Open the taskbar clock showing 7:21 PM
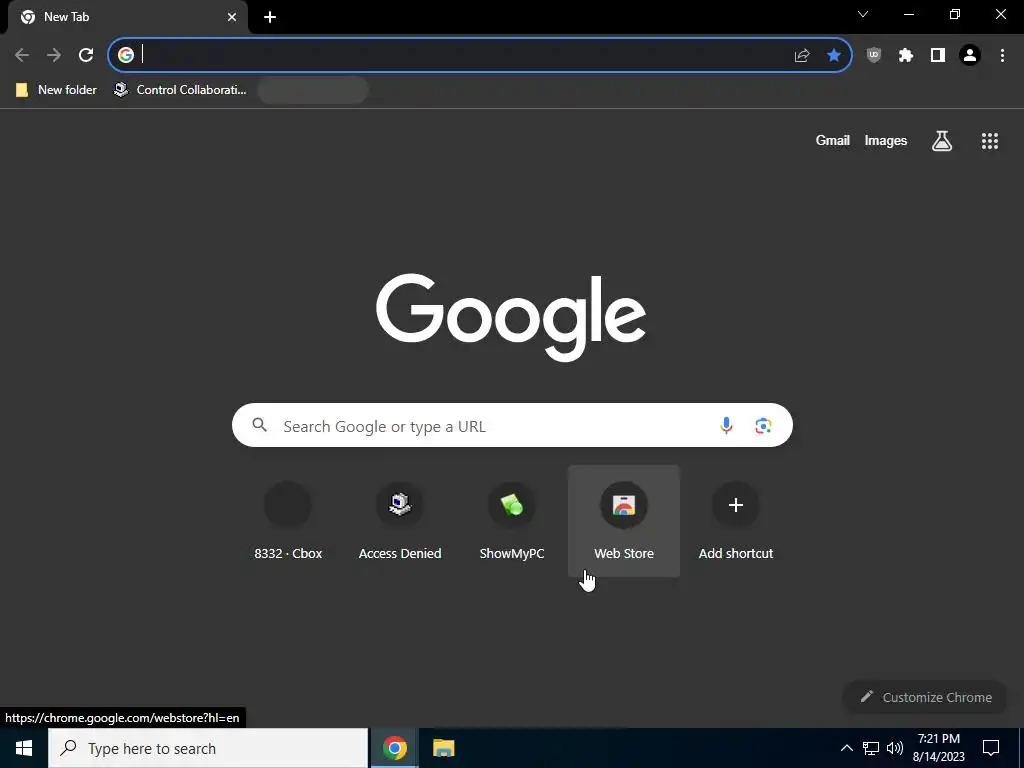 (938, 748)
